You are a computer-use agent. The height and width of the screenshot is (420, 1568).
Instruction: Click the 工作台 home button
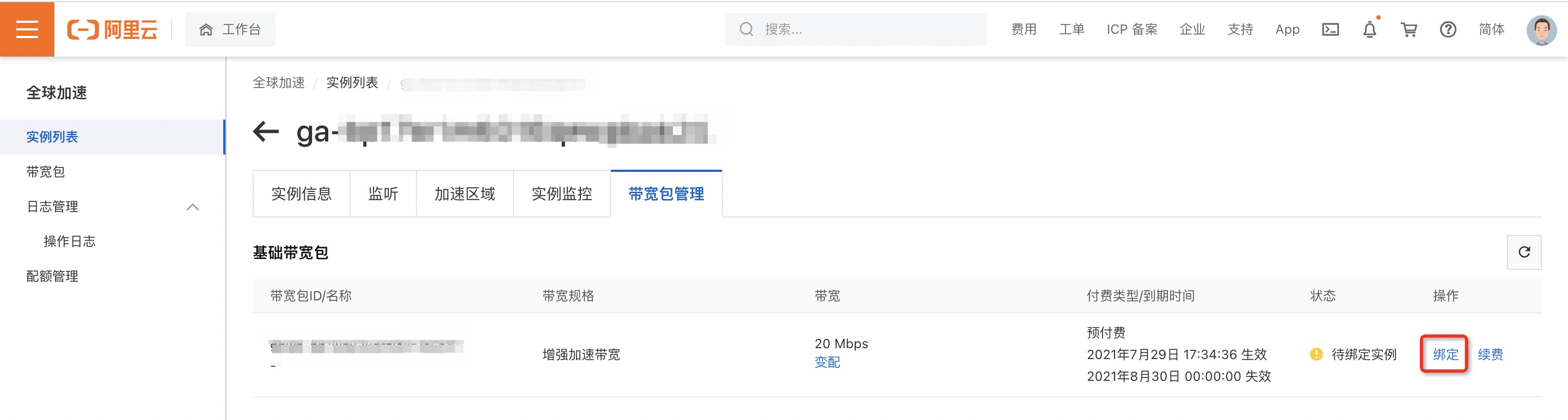pos(230,29)
